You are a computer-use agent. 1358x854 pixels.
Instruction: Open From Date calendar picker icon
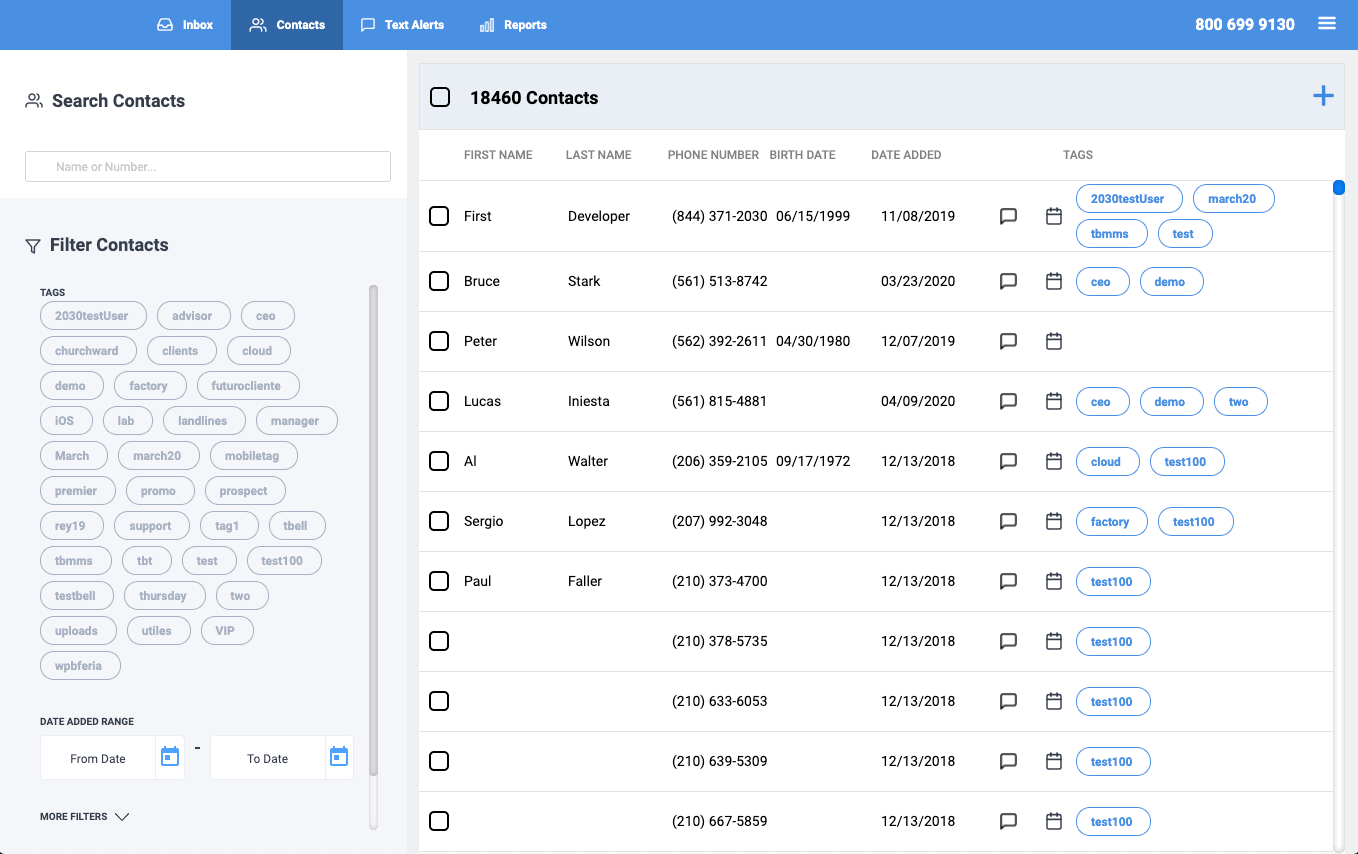pos(170,757)
